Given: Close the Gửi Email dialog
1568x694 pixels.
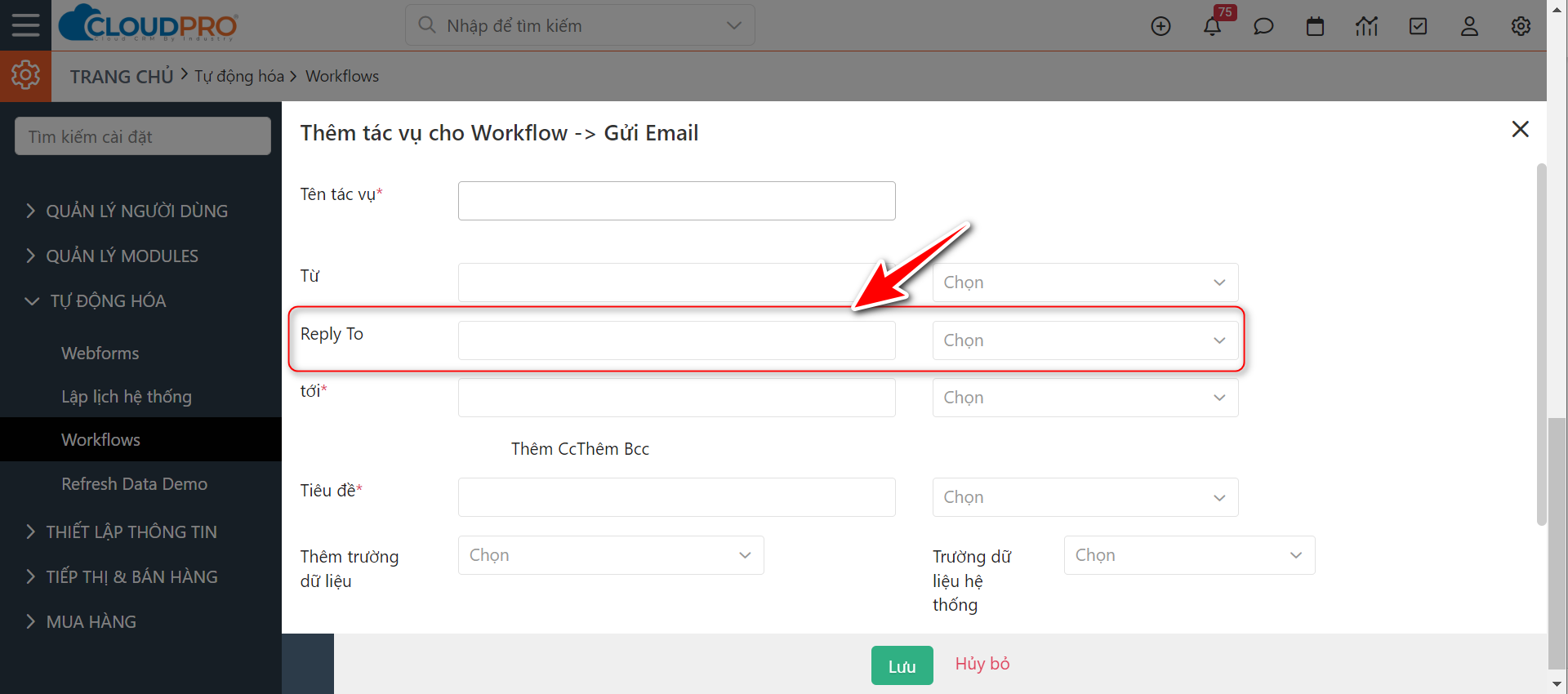Looking at the screenshot, I should click(1520, 129).
